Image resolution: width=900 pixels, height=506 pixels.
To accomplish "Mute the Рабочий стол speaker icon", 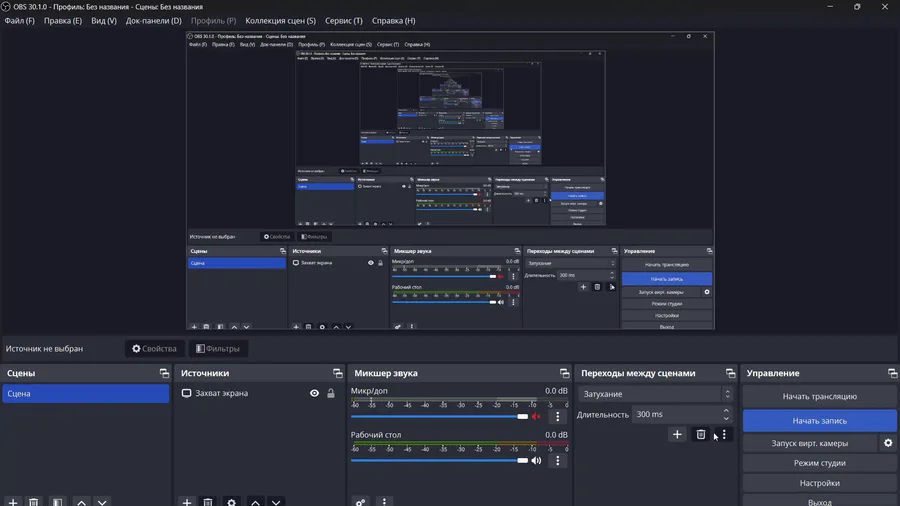I will pos(536,461).
